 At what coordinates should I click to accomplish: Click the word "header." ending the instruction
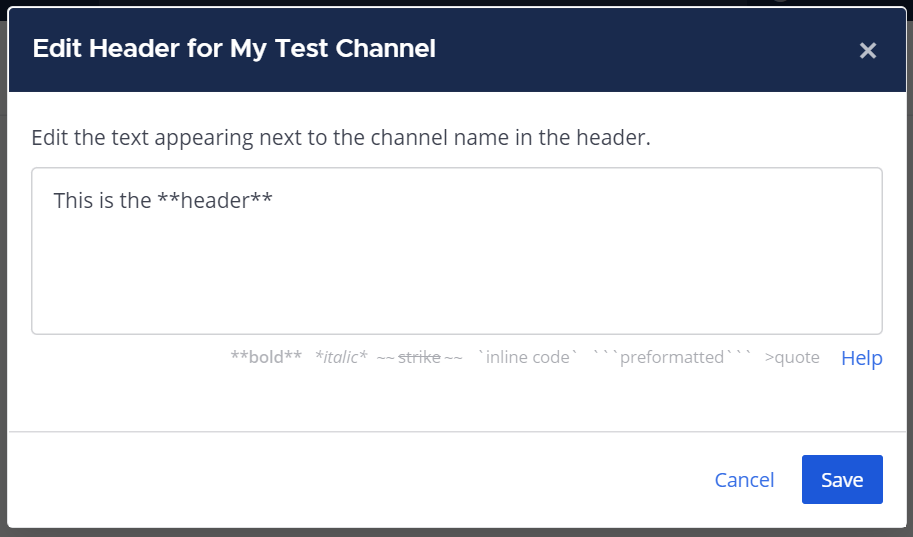[x=617, y=138]
